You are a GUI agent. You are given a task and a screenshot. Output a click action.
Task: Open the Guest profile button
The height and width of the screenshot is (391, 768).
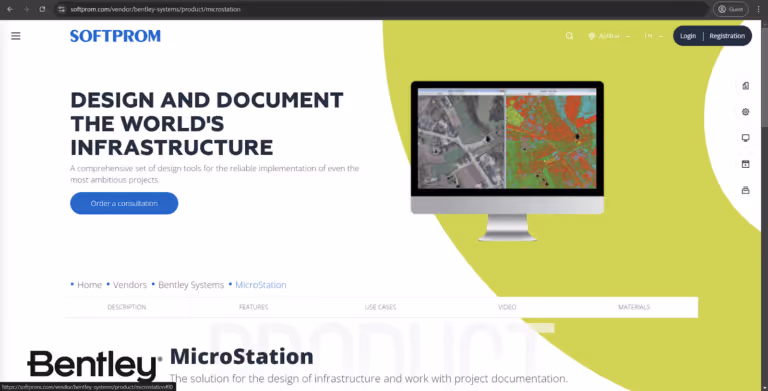[730, 9]
